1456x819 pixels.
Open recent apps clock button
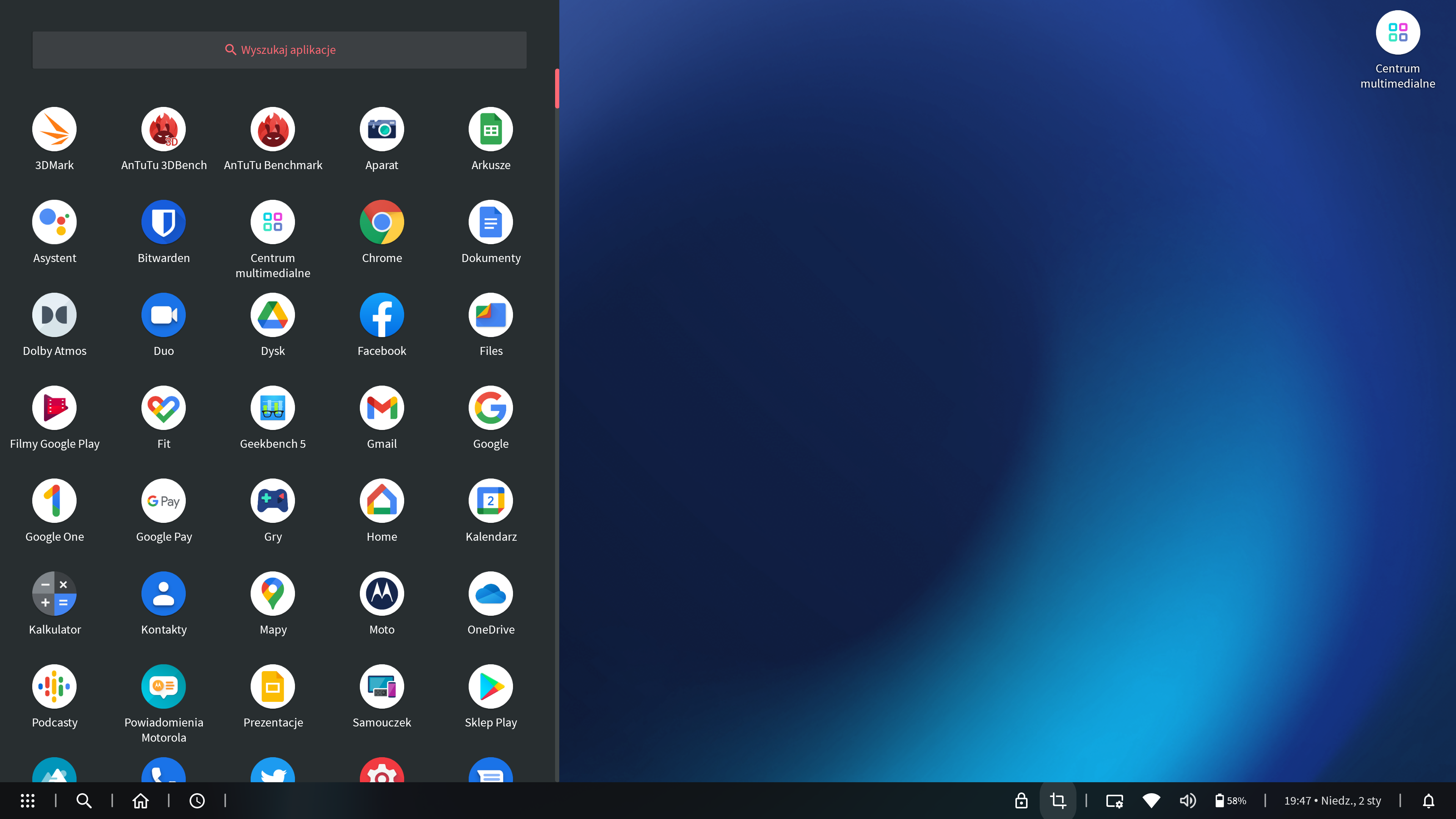197,800
